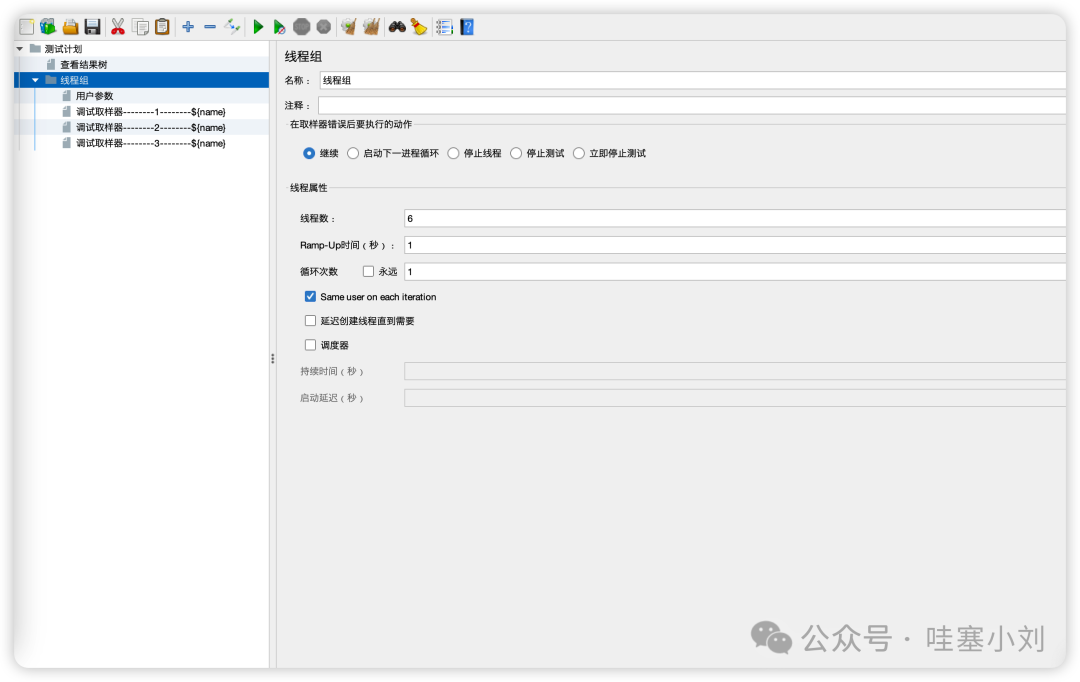Screen dimensions: 1080x682
Task: Click the 测试计划 folder icon
Action: coord(35,48)
